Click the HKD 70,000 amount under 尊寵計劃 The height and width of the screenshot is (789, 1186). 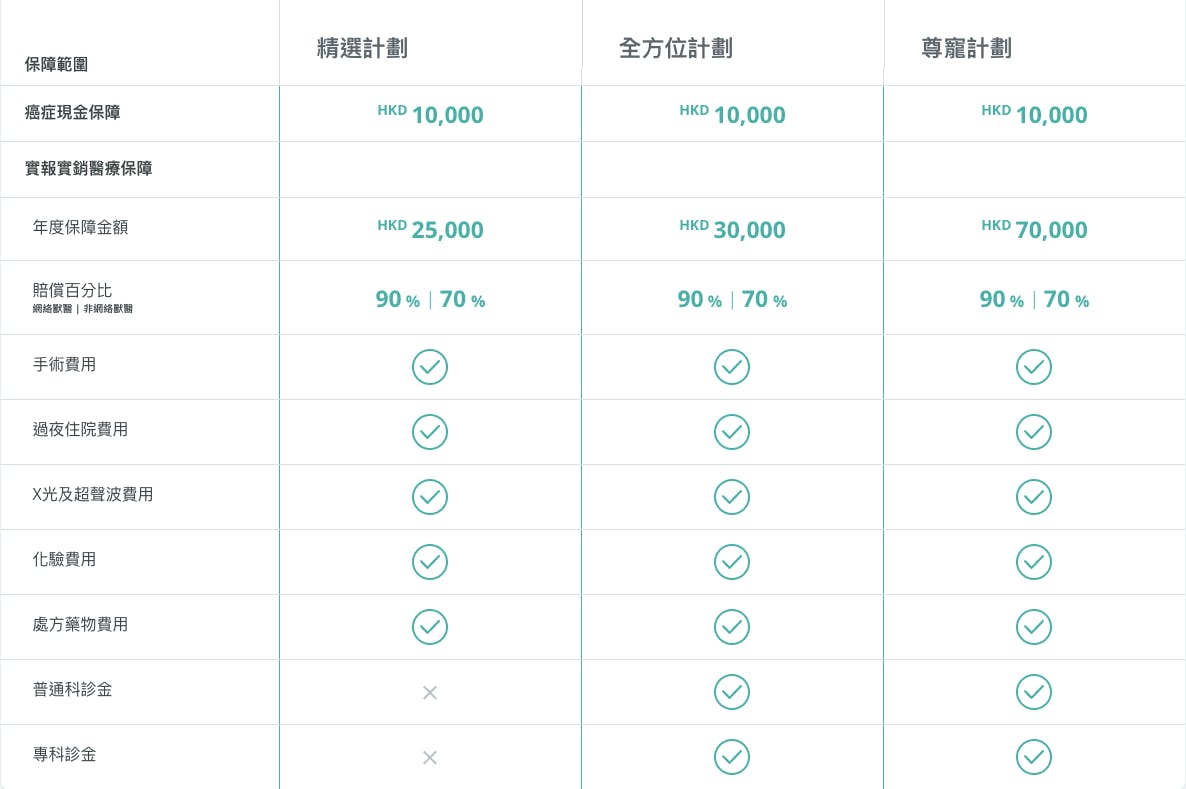(1034, 228)
